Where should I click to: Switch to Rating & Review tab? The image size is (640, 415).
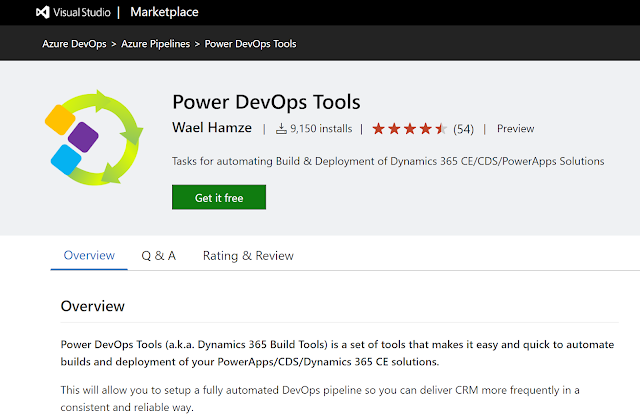pos(248,256)
